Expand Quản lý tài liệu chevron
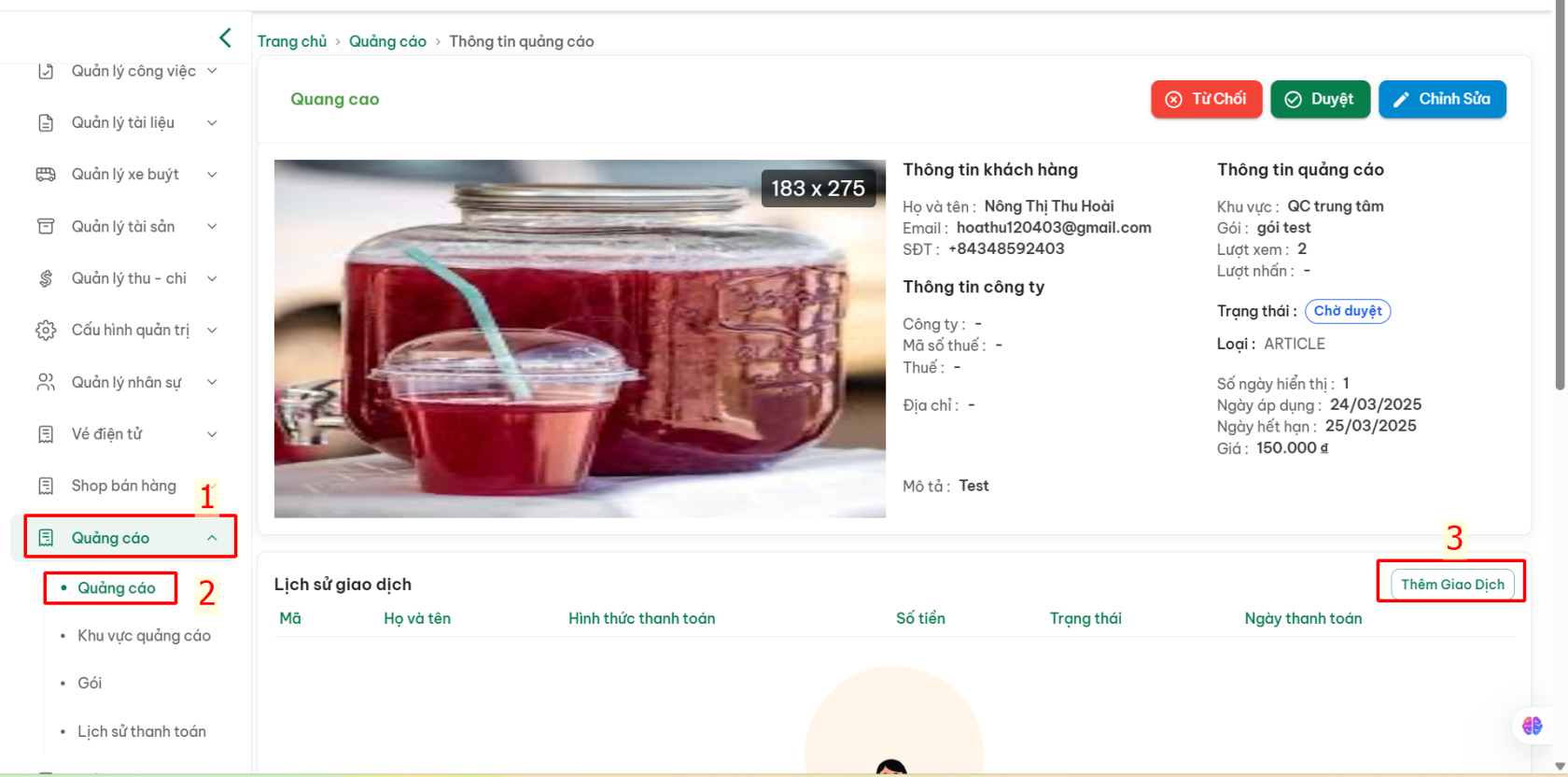 pos(212,123)
